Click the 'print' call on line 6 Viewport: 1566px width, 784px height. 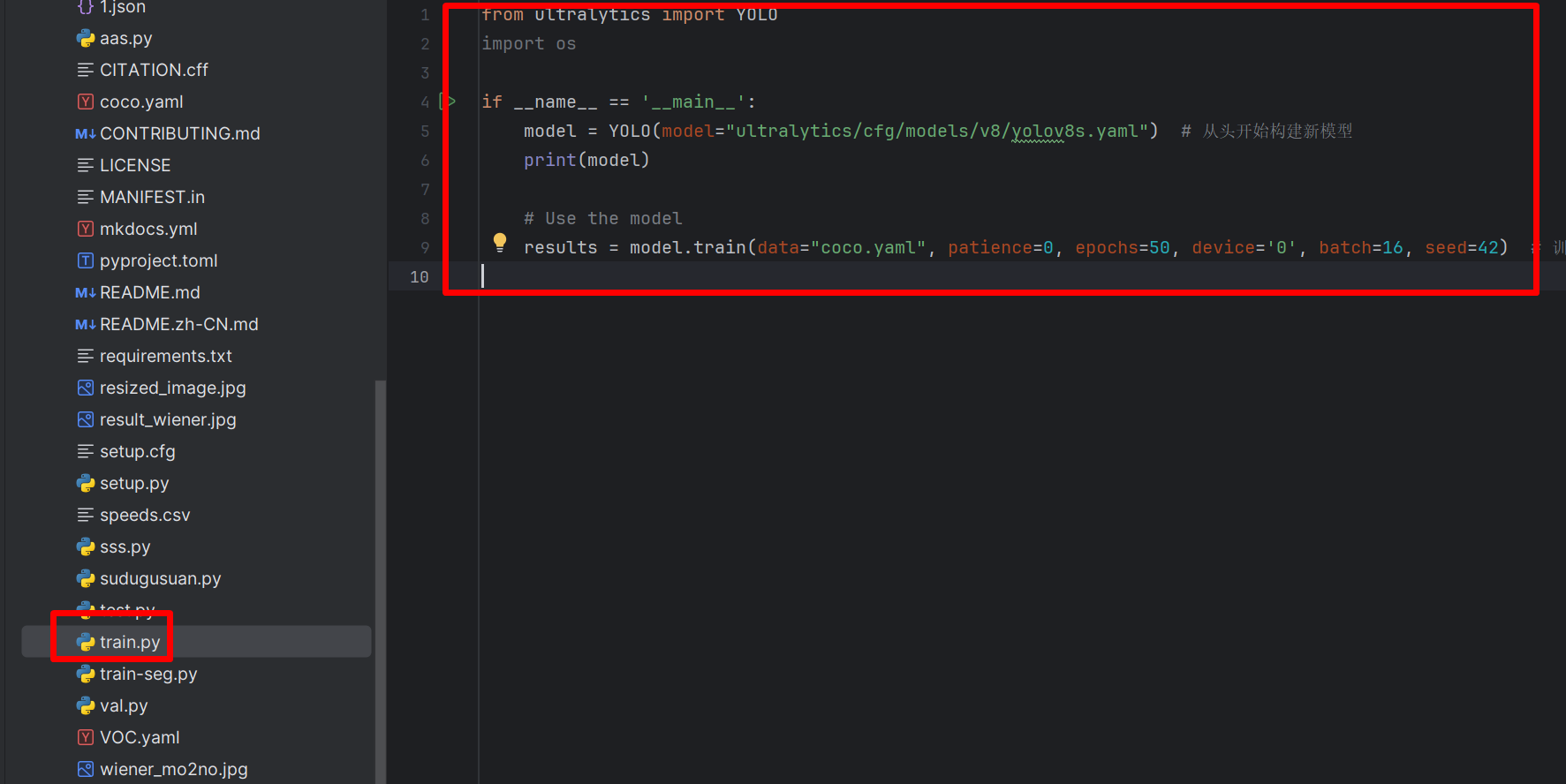click(x=549, y=160)
